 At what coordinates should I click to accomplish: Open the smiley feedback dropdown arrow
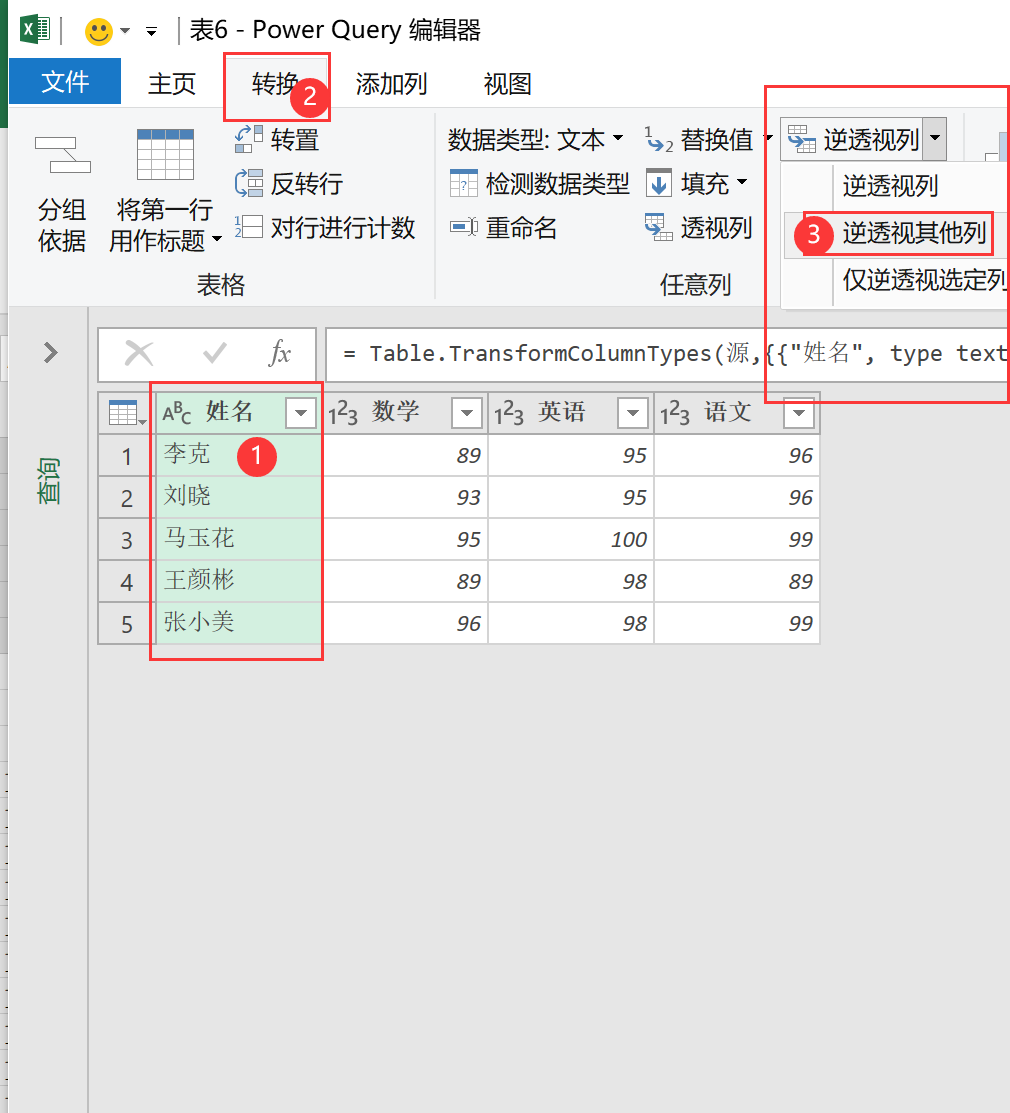(125, 31)
